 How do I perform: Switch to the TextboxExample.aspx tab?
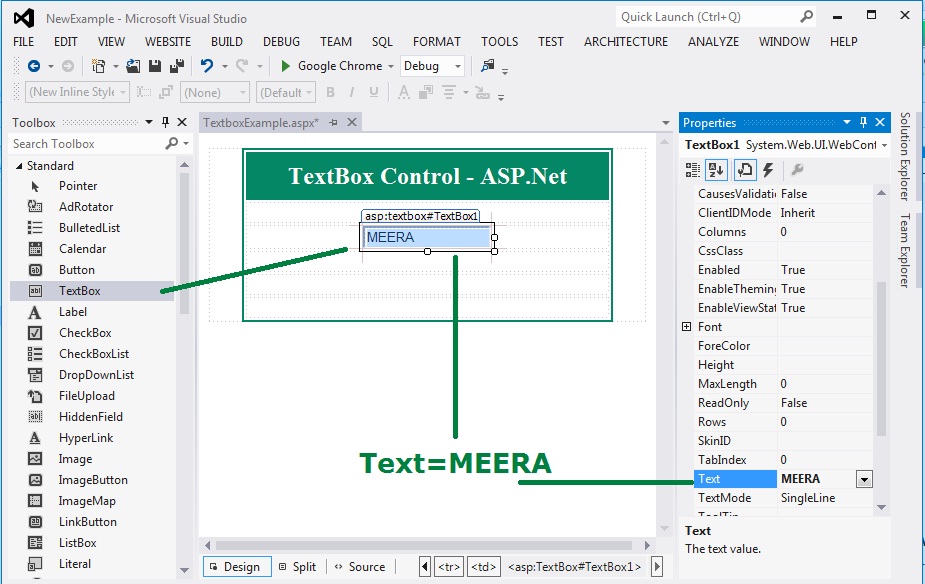(x=260, y=122)
